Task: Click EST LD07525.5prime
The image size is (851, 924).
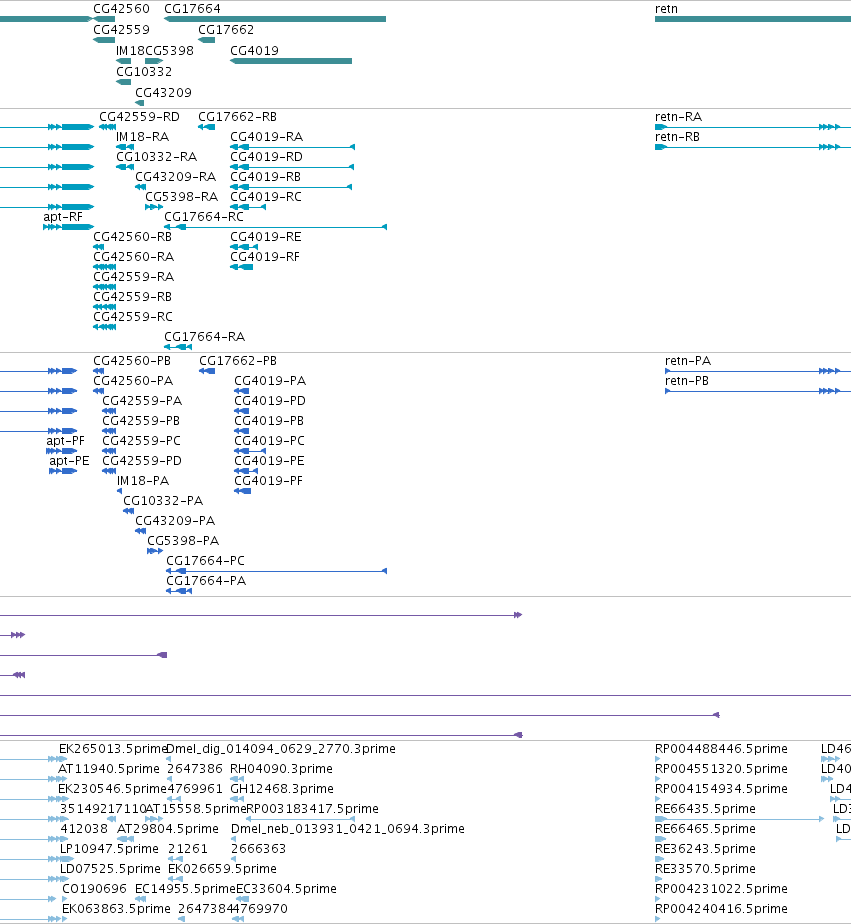Action: coord(110,869)
